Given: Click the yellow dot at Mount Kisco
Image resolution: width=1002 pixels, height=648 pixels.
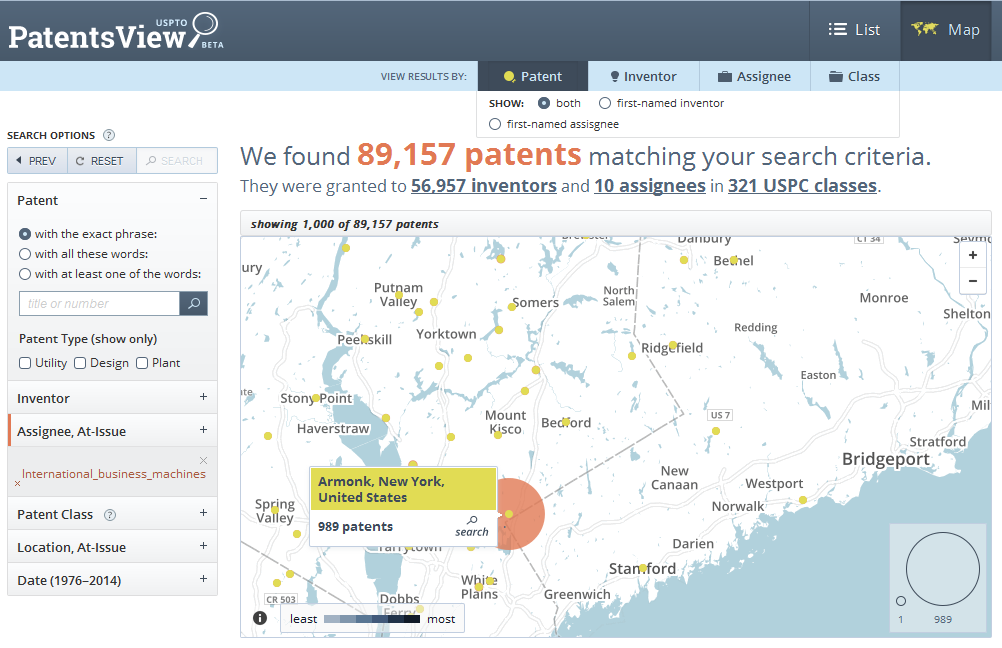Looking at the screenshot, I should click(498, 435).
